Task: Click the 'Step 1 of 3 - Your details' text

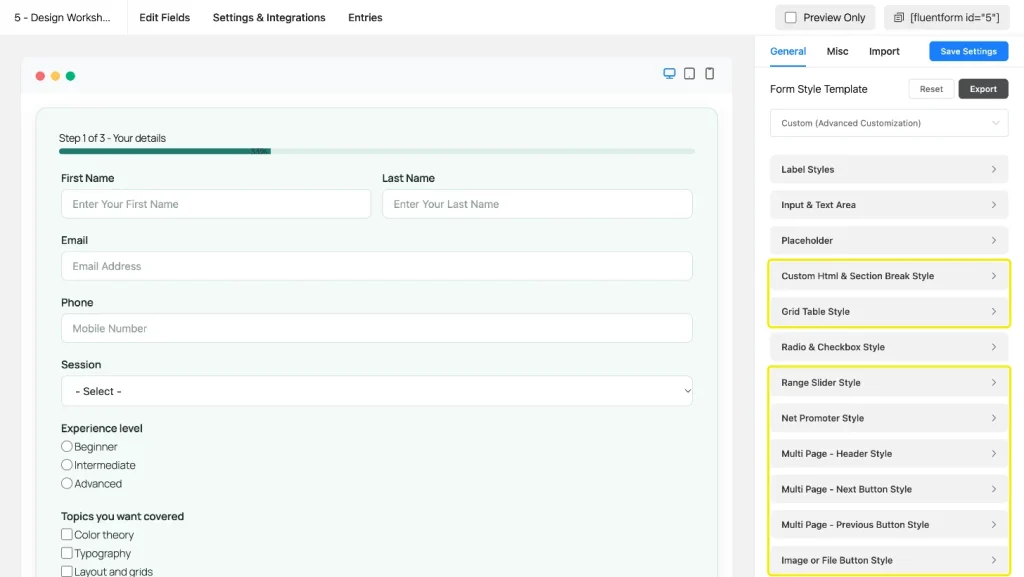Action: click(x=112, y=138)
